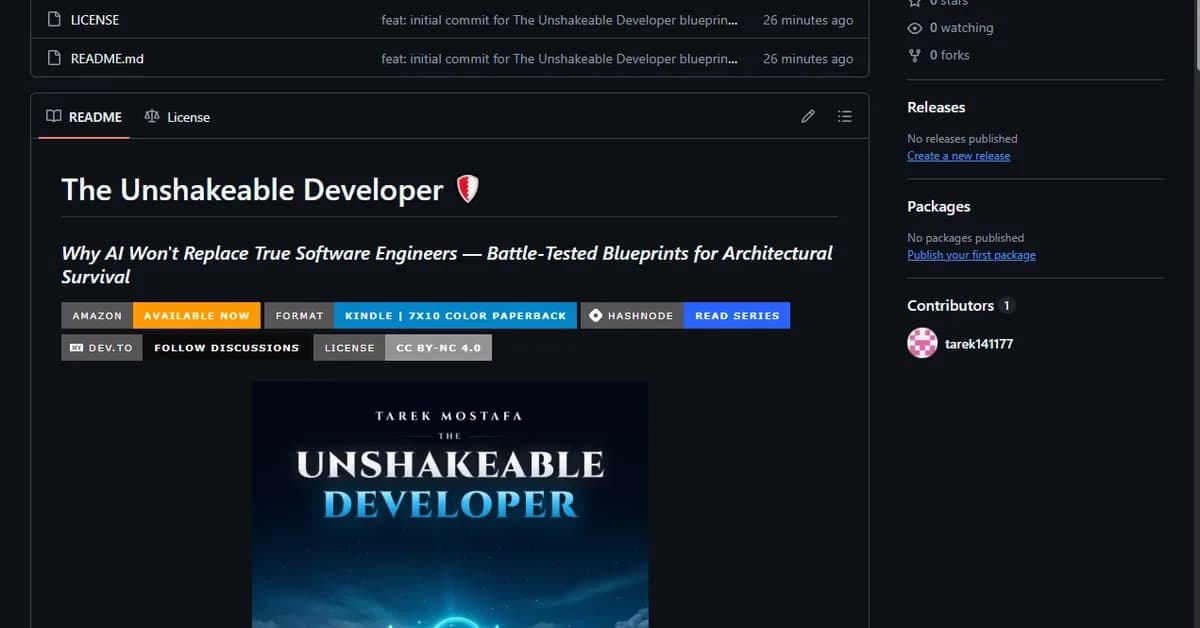This screenshot has width=1200, height=628.
Task: Click the DEV.TO Follow Discussions badge
Action: point(185,348)
